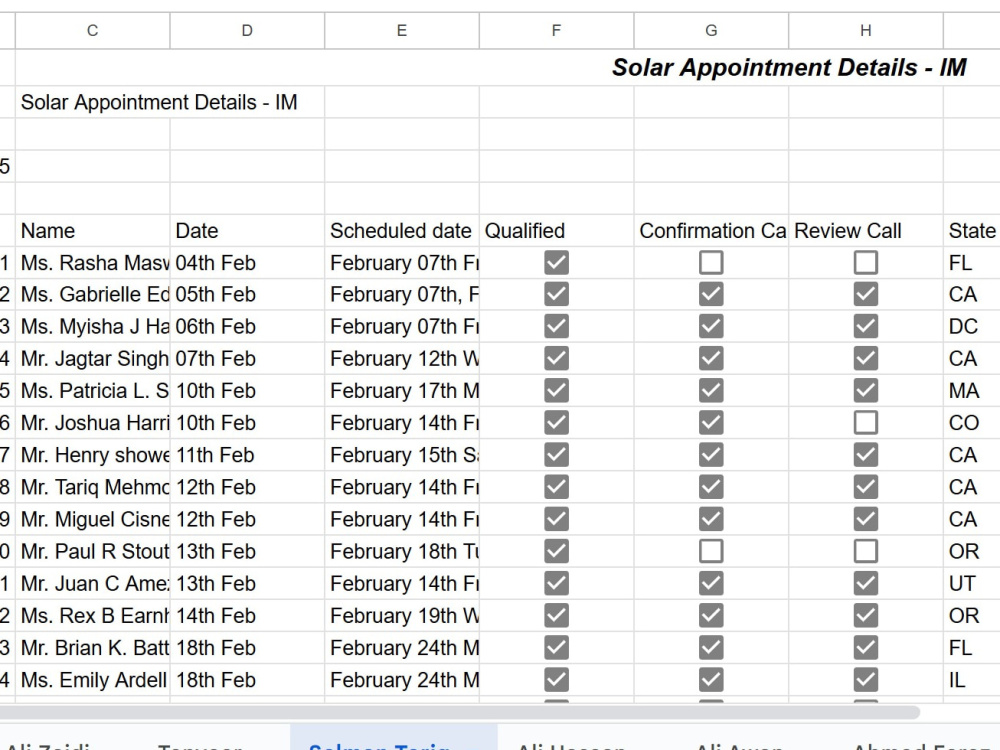The height and width of the screenshot is (750, 1000).
Task: Select the 'UT' state cell
Action: [971, 584]
